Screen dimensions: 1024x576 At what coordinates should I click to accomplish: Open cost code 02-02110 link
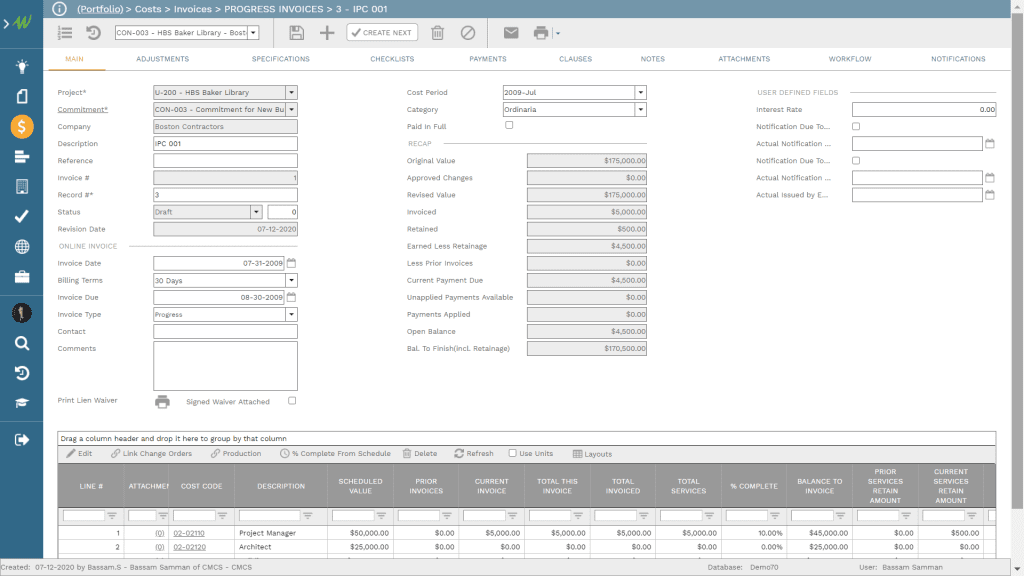[x=189, y=533]
